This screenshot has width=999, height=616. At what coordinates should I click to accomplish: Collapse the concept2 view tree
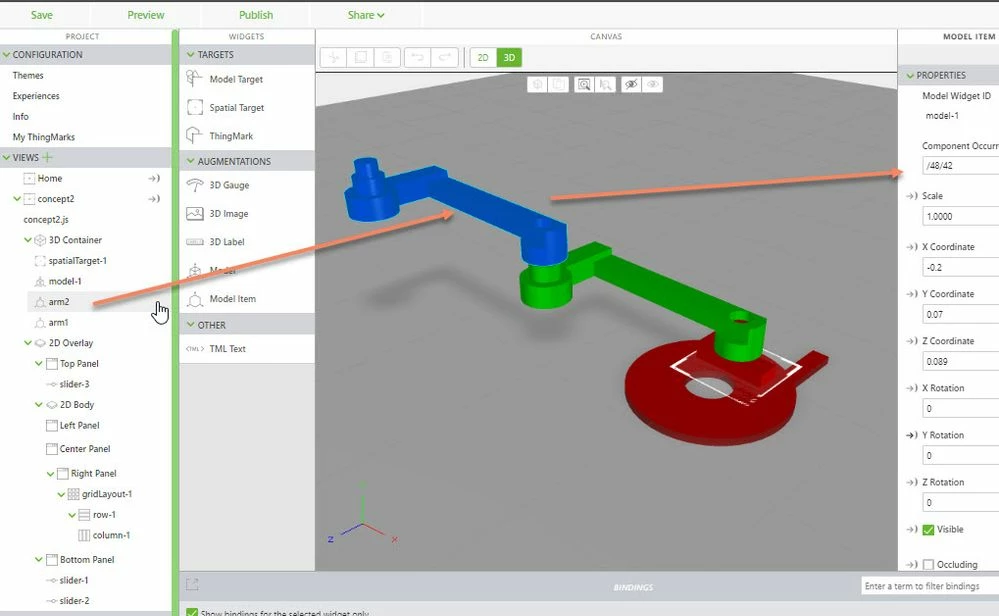coord(17,199)
